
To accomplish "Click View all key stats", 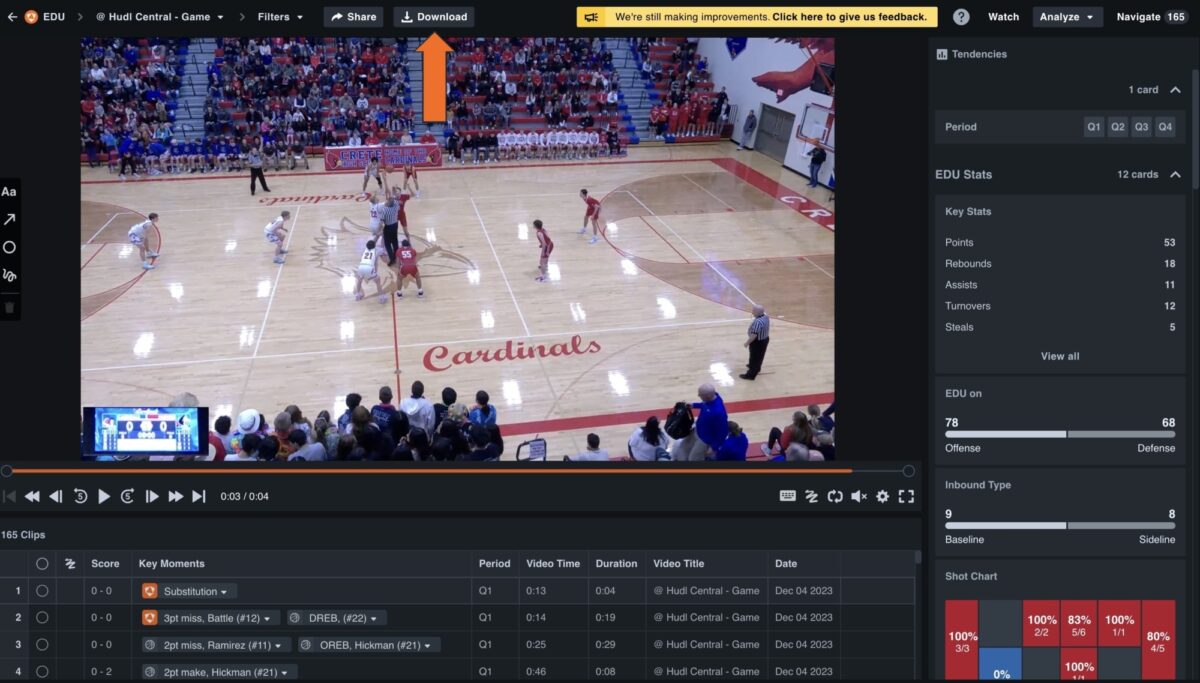I will (1060, 356).
